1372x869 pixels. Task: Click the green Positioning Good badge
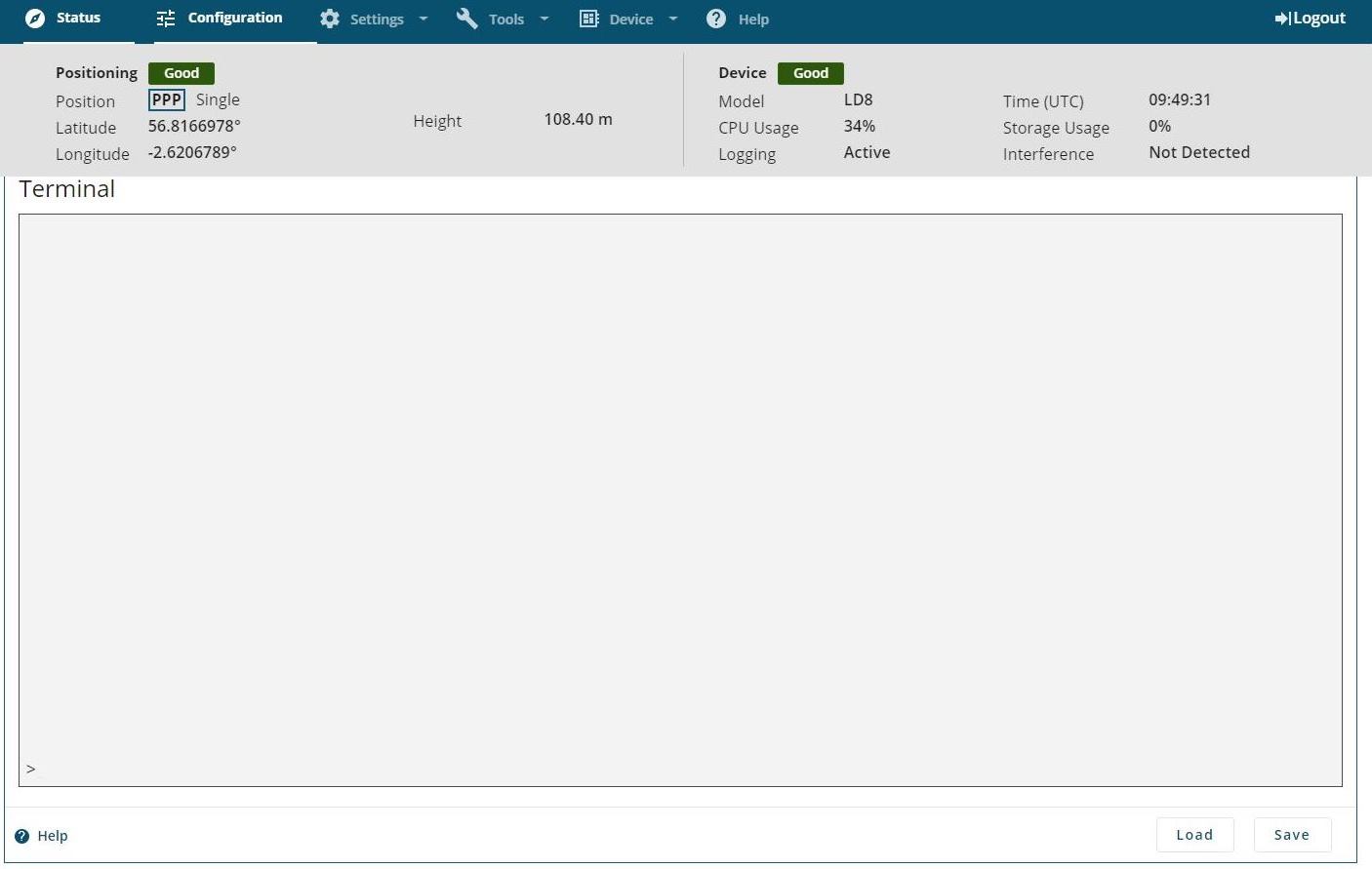(181, 72)
